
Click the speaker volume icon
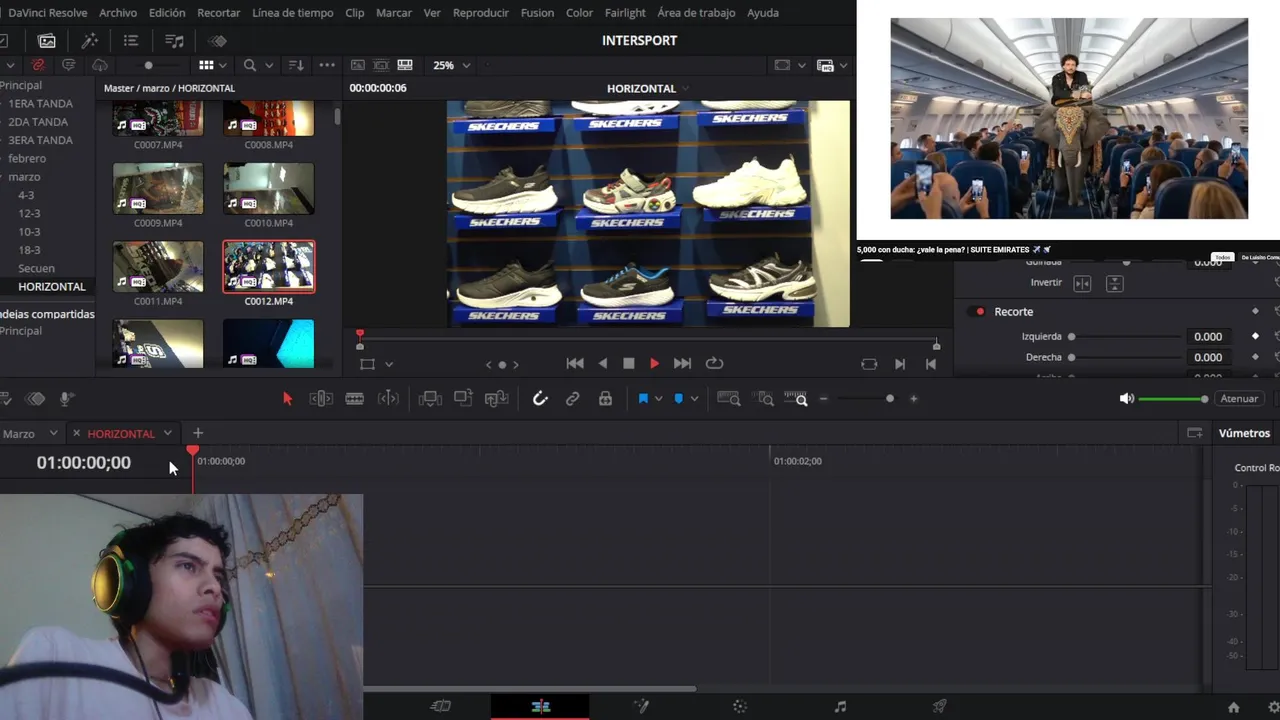tap(1126, 398)
